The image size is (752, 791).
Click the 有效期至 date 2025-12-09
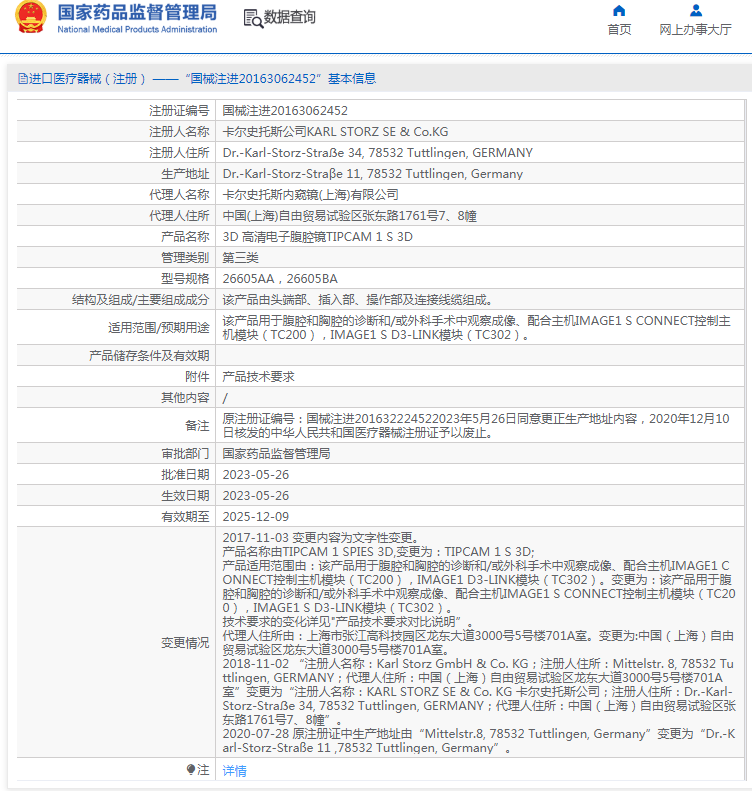(x=255, y=517)
